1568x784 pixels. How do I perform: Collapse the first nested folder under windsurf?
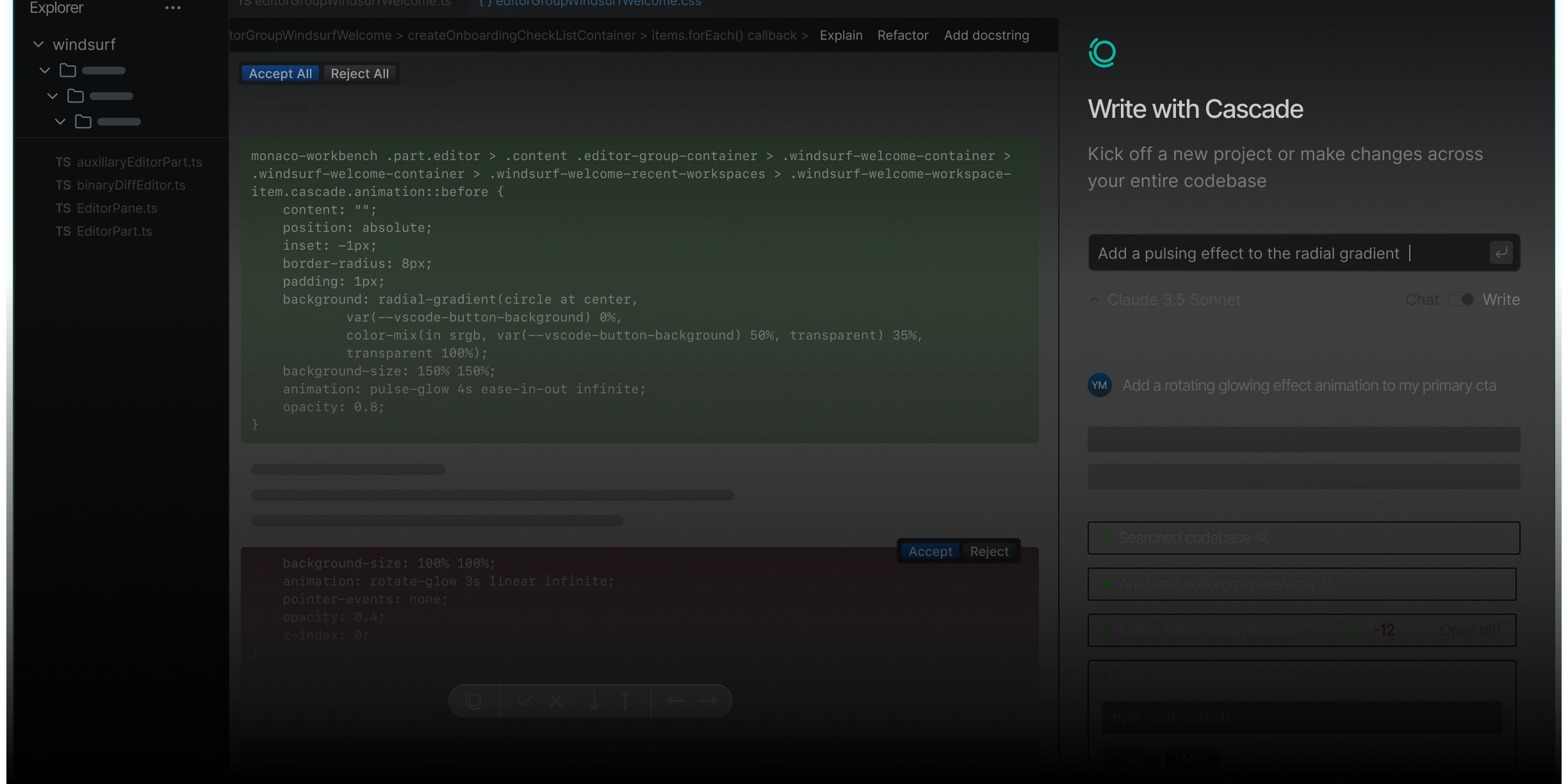[x=45, y=70]
